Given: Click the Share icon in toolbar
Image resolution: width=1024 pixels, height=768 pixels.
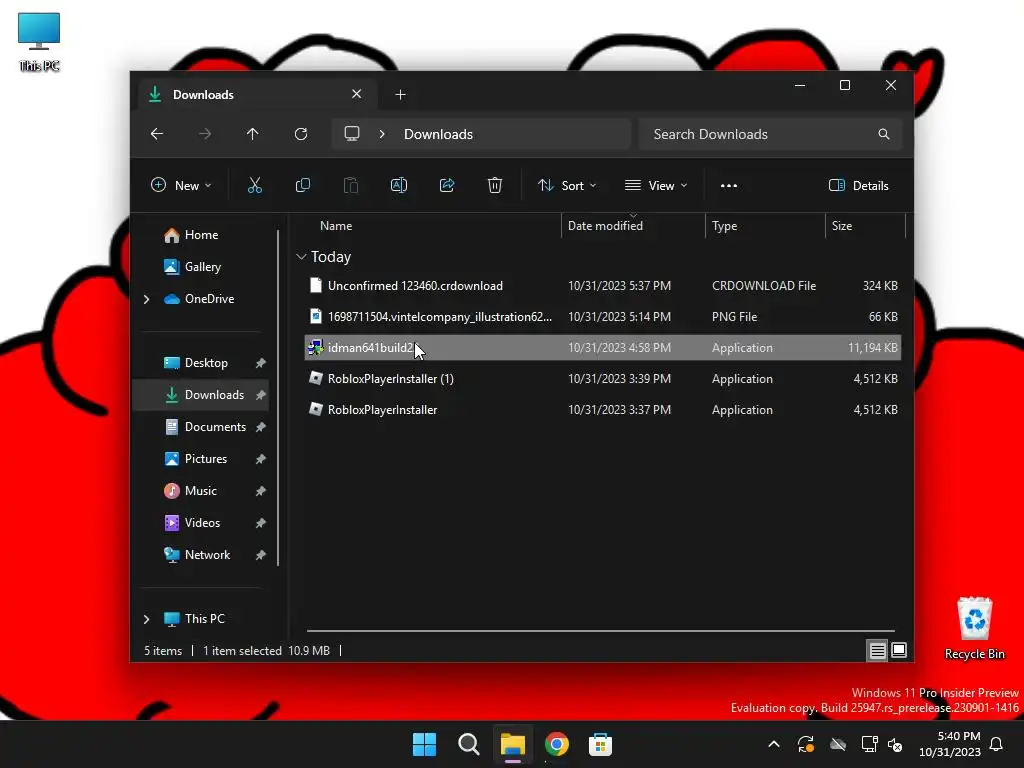Looking at the screenshot, I should 447,185.
